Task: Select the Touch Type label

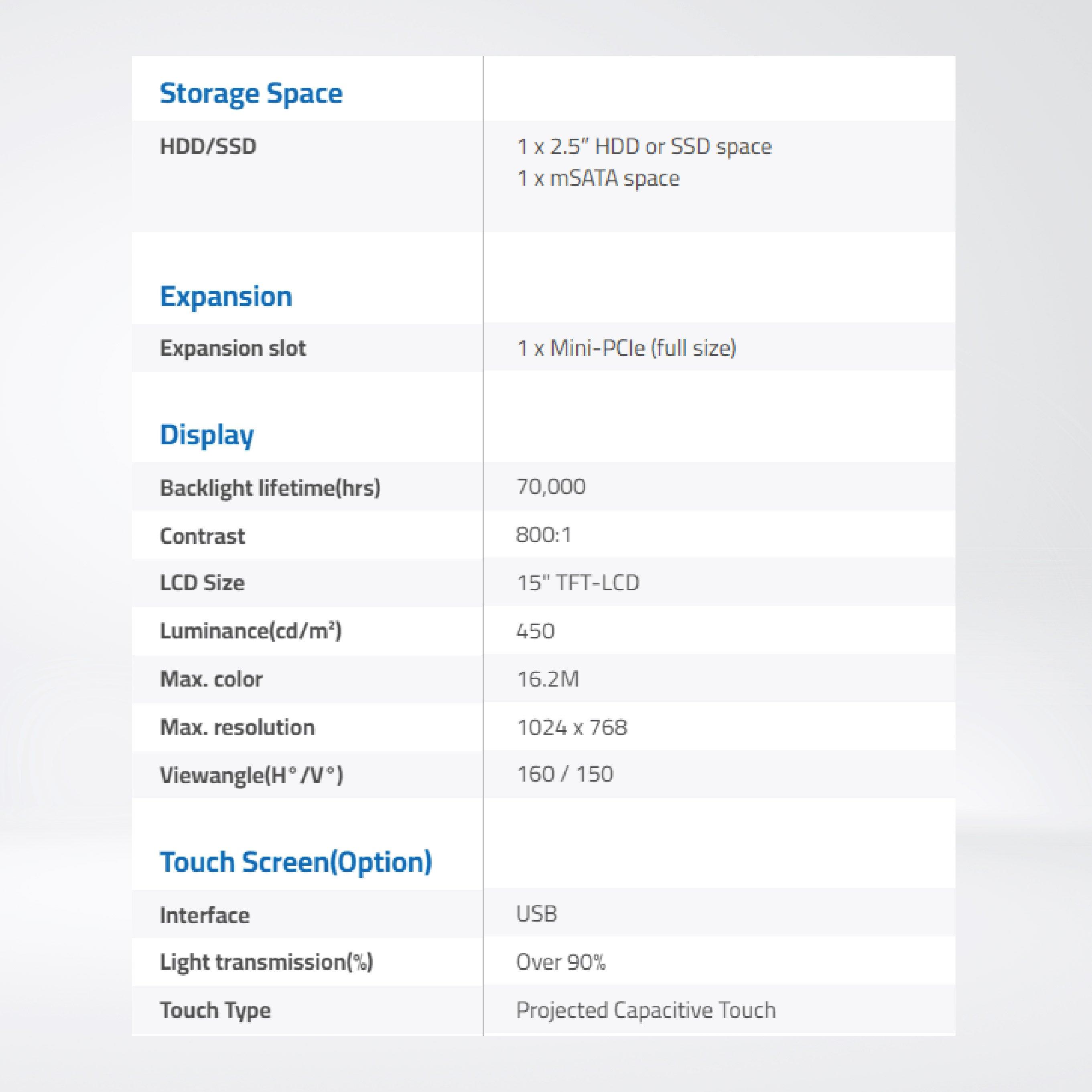Action: pos(215,1011)
